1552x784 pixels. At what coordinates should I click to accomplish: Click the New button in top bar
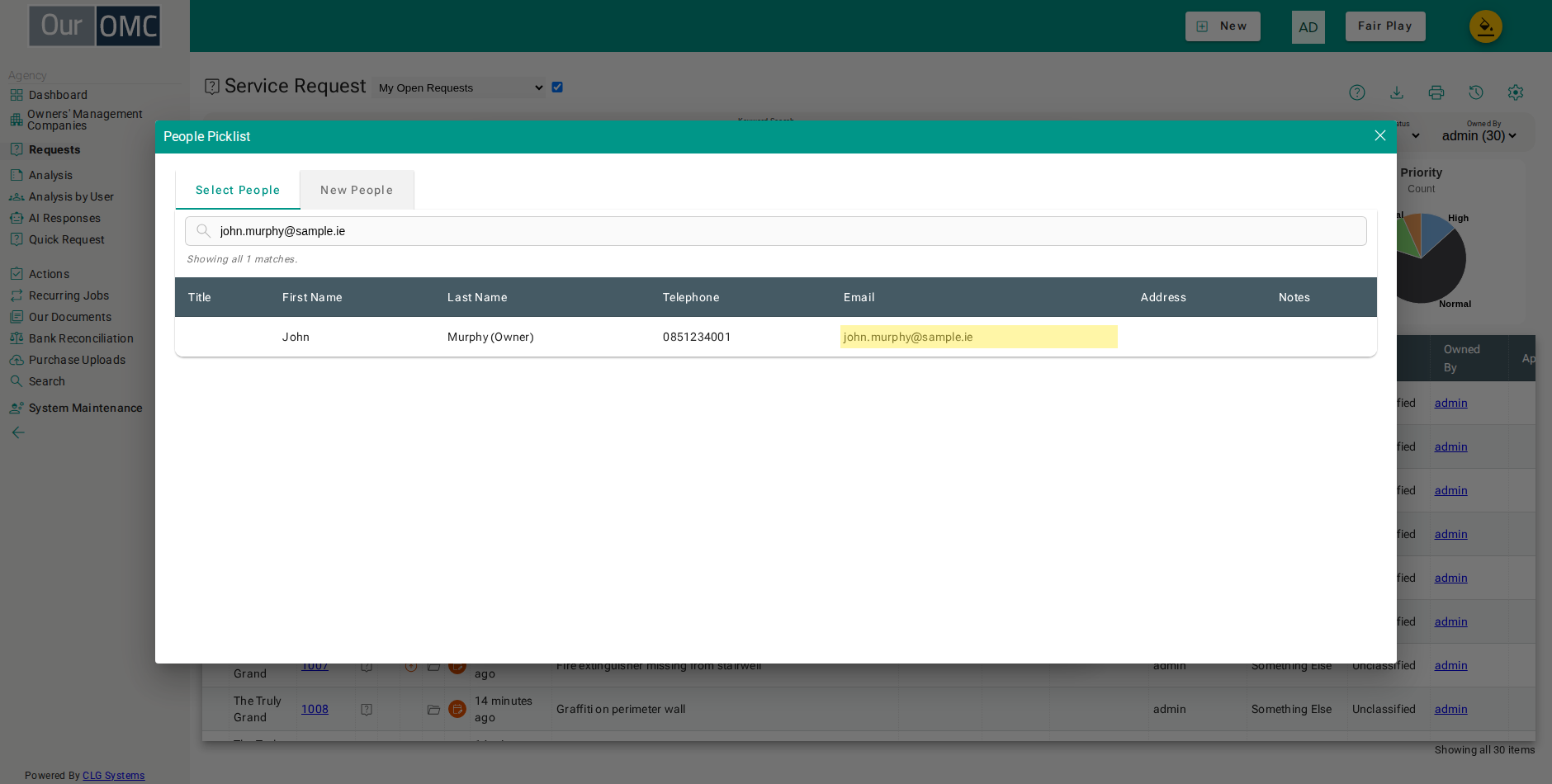click(1223, 26)
